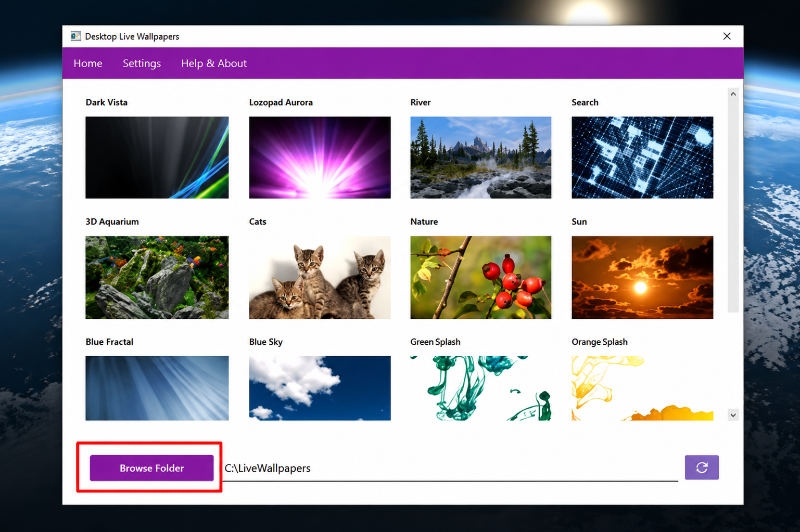Close the Desktop Live Wallpapers window
The image size is (800, 532).
[x=727, y=36]
